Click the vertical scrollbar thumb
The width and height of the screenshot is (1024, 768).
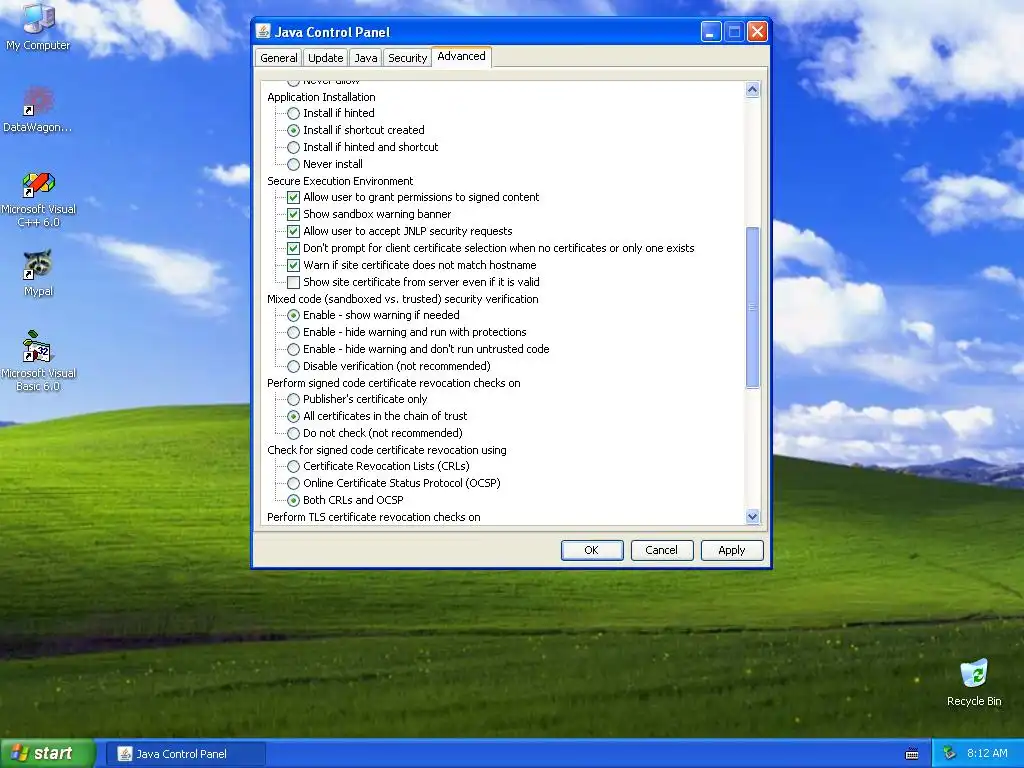752,308
